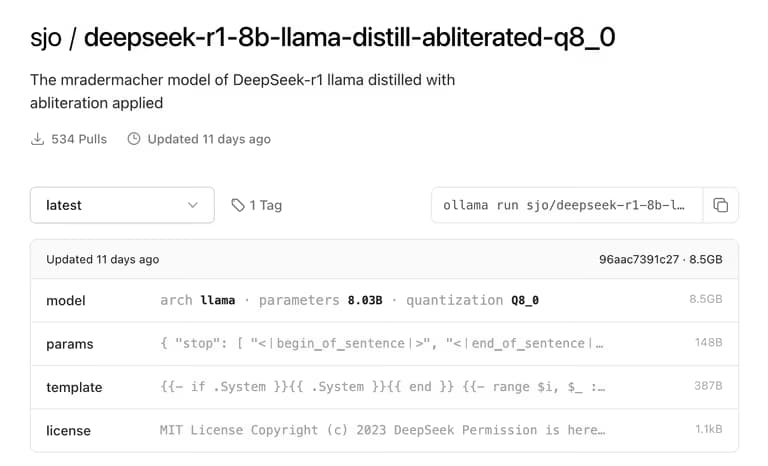Copy the ollama run command
Image resolution: width=768 pixels, height=466 pixels.
click(720, 205)
